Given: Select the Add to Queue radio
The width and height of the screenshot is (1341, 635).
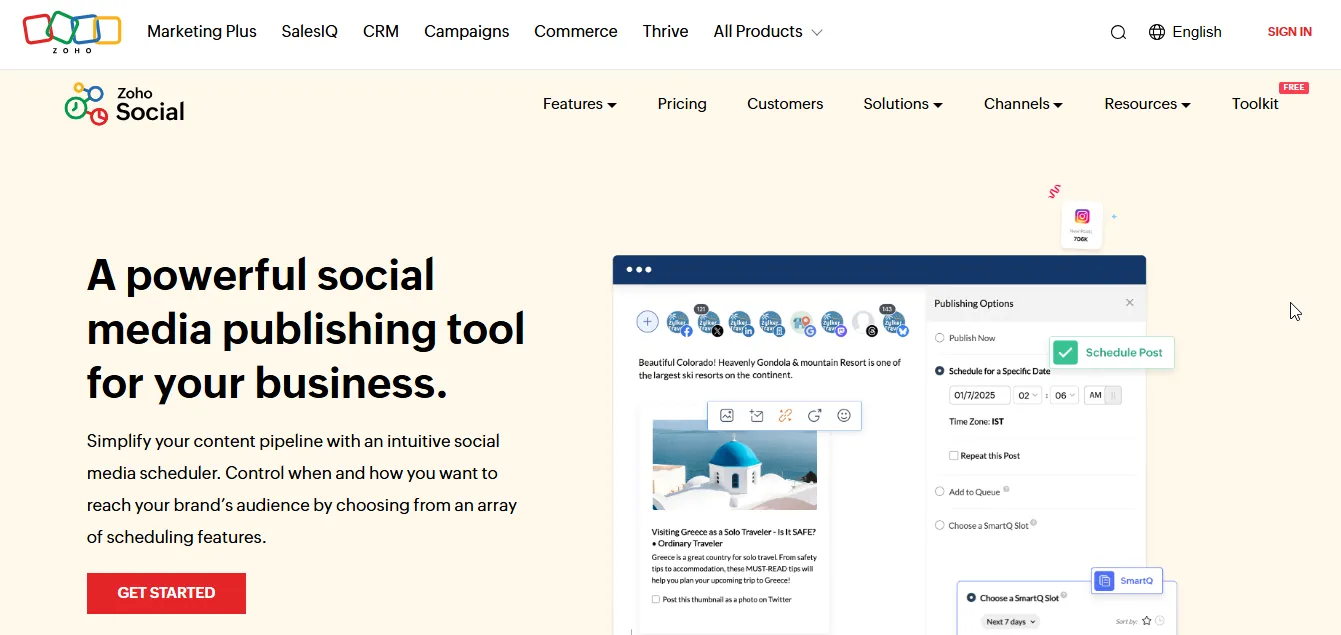Looking at the screenshot, I should coord(939,492).
